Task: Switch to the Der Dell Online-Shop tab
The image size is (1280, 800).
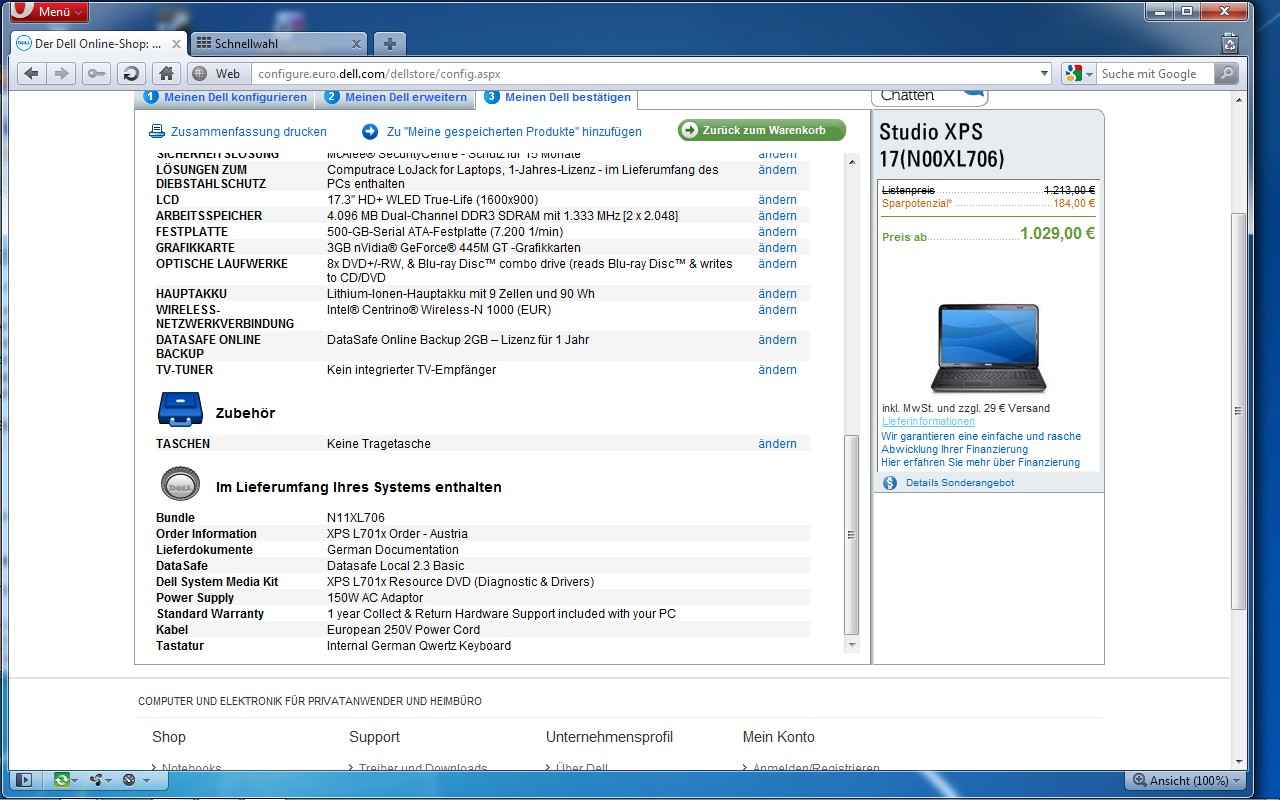Action: (x=97, y=43)
